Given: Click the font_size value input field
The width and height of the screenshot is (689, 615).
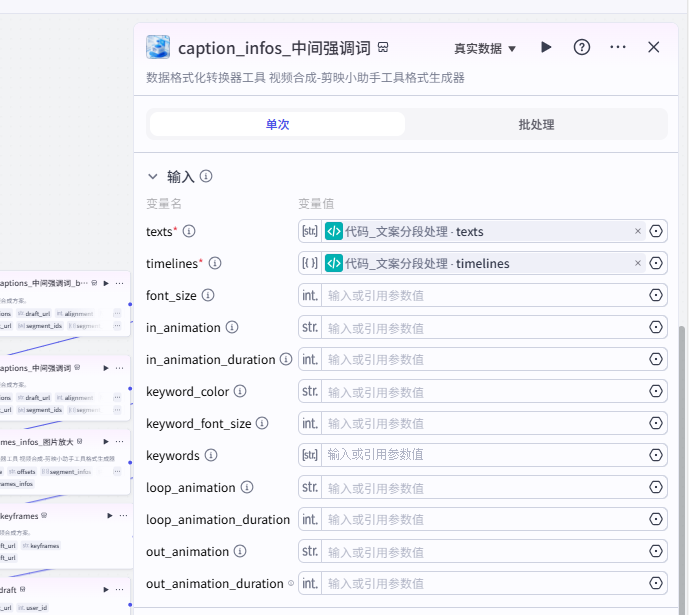Looking at the screenshot, I should tap(484, 295).
